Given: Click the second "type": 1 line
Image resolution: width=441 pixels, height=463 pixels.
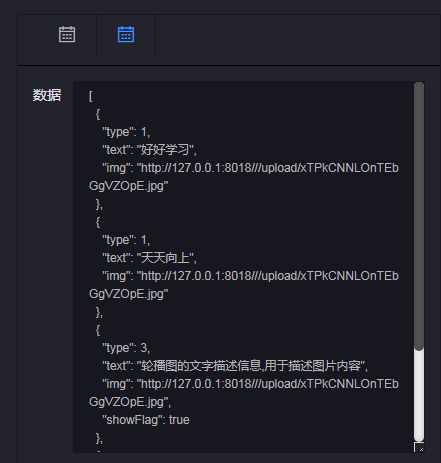Looking at the screenshot, I should [x=126, y=240].
